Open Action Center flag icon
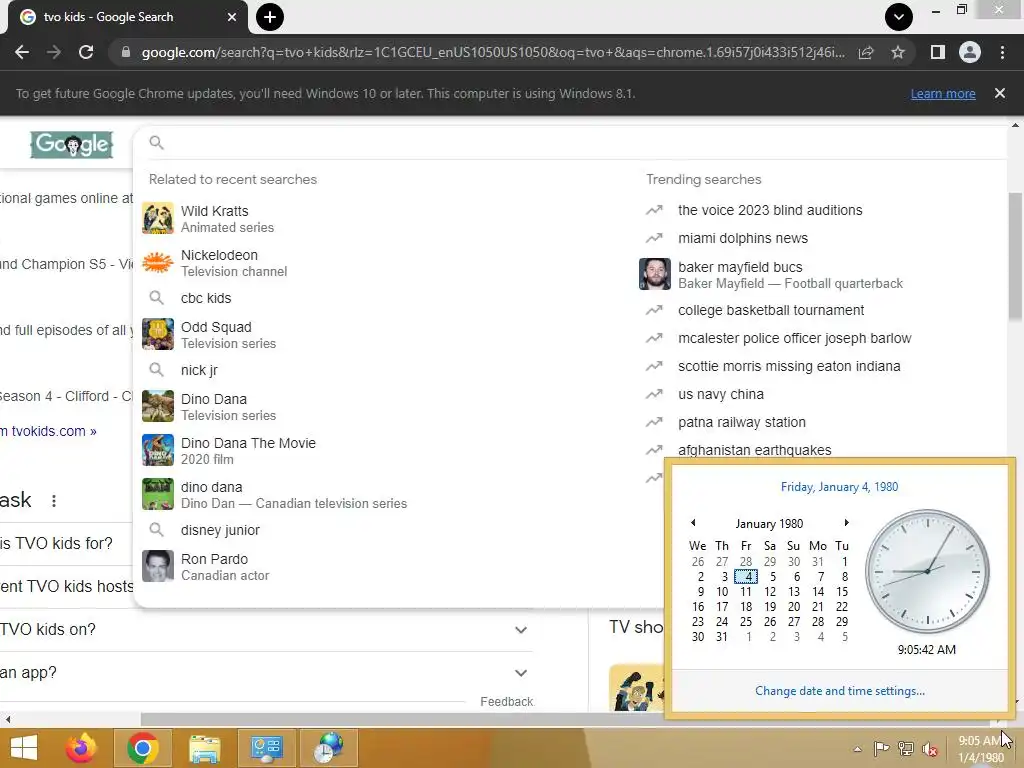The width and height of the screenshot is (1024, 768). (882, 748)
